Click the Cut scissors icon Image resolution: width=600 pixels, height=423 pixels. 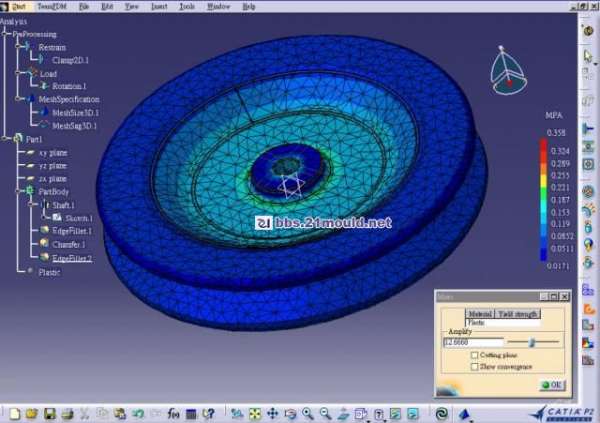(85, 413)
